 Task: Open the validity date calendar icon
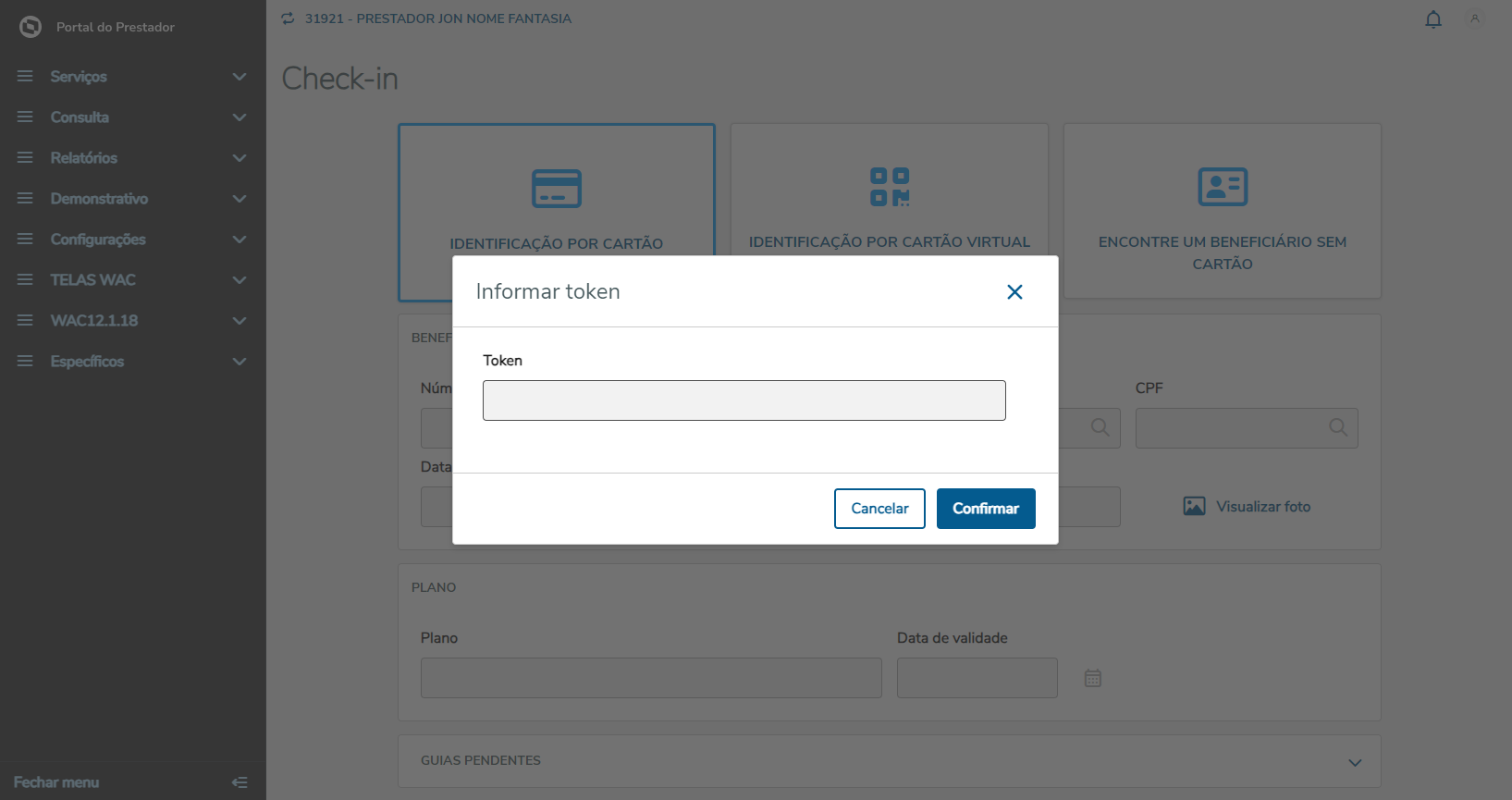tap(1092, 678)
